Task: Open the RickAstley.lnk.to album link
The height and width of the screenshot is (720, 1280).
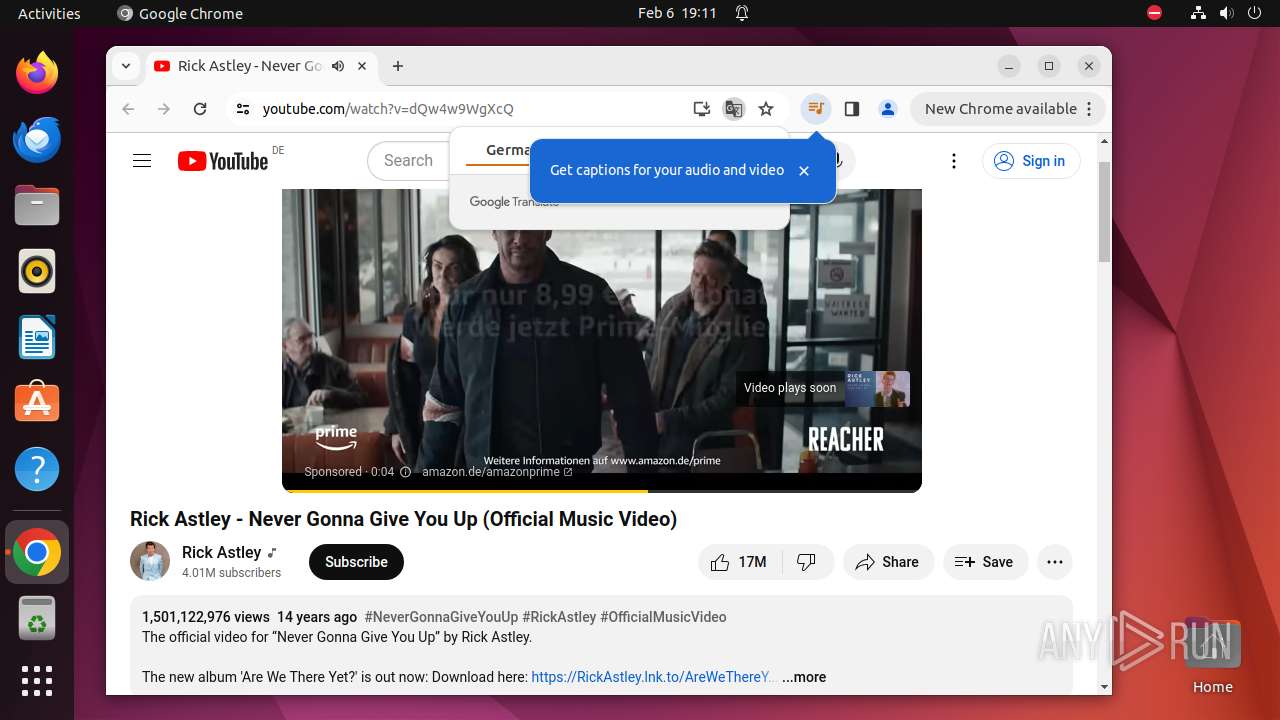Action: click(x=654, y=677)
